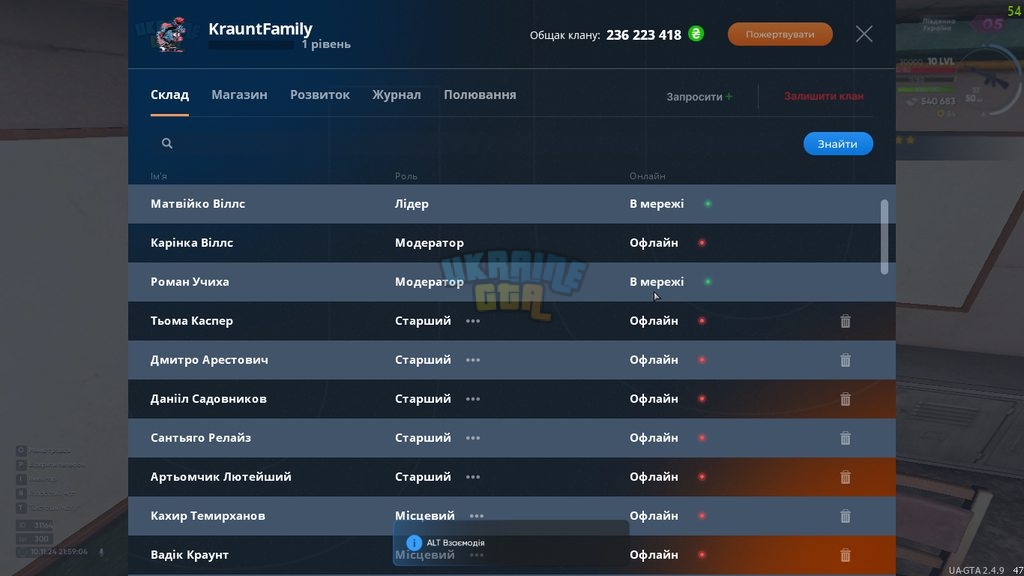Click Запросити to invite a member
This screenshot has height=576, width=1024.
(699, 97)
